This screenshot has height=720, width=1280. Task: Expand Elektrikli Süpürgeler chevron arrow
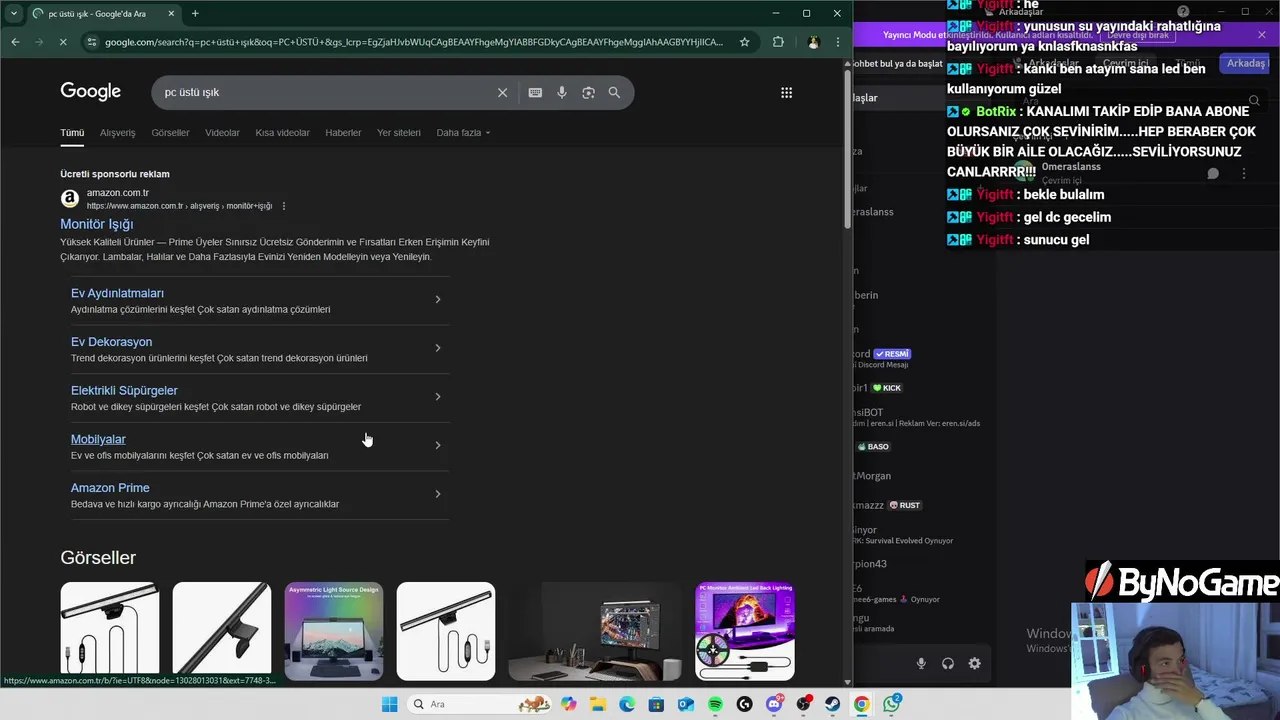tap(438, 397)
